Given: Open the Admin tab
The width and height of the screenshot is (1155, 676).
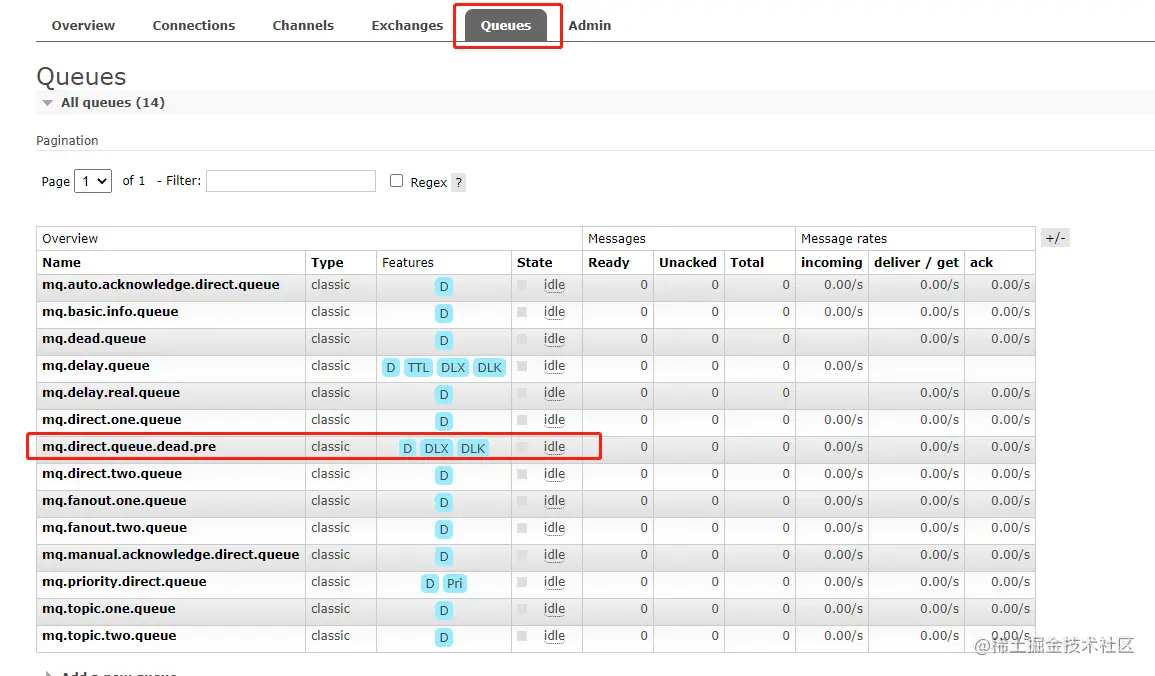Looking at the screenshot, I should coord(589,25).
